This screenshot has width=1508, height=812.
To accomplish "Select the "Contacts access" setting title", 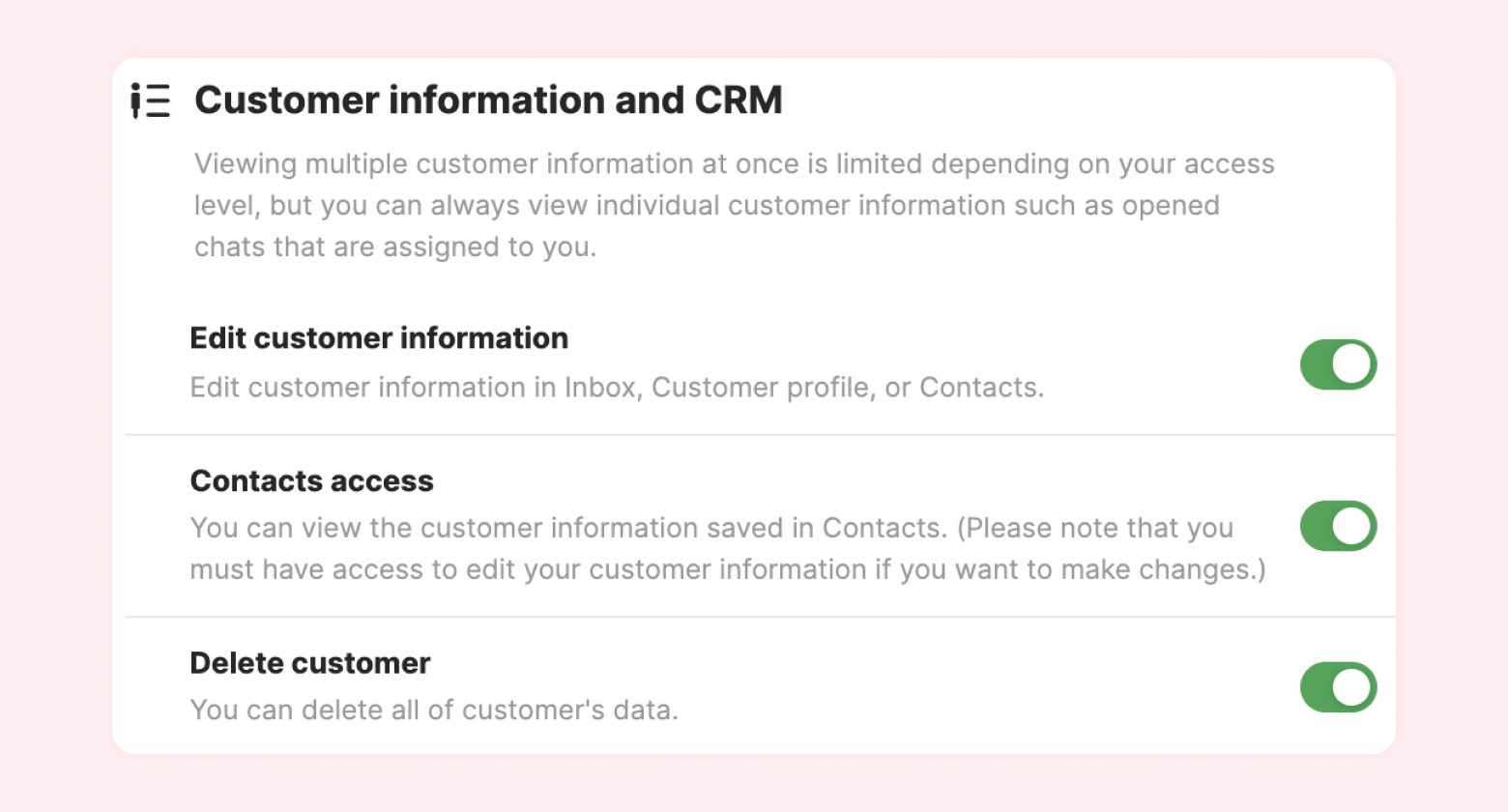I will tap(311, 481).
